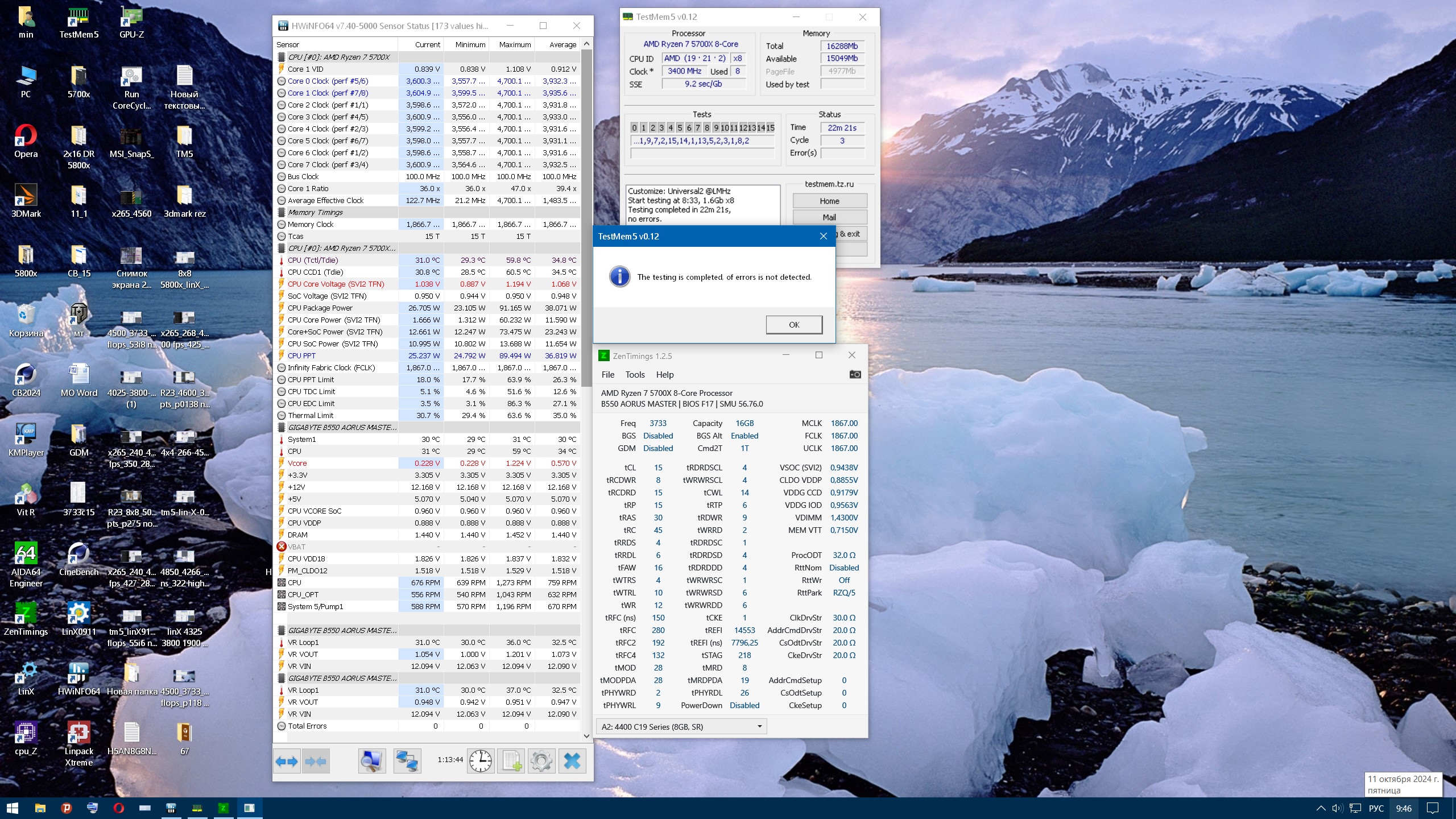Take ZenTimings screenshot via camera icon

[x=855, y=374]
